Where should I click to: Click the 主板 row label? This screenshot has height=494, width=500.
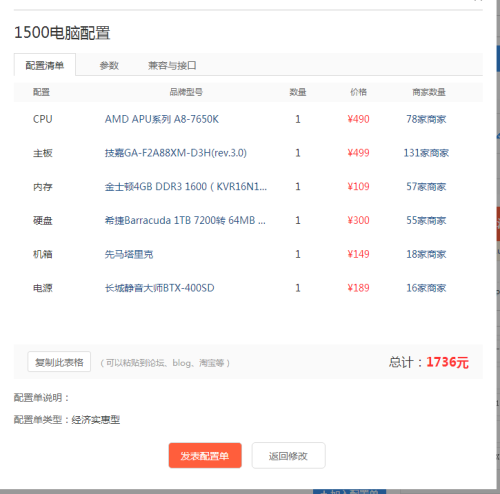(x=43, y=153)
